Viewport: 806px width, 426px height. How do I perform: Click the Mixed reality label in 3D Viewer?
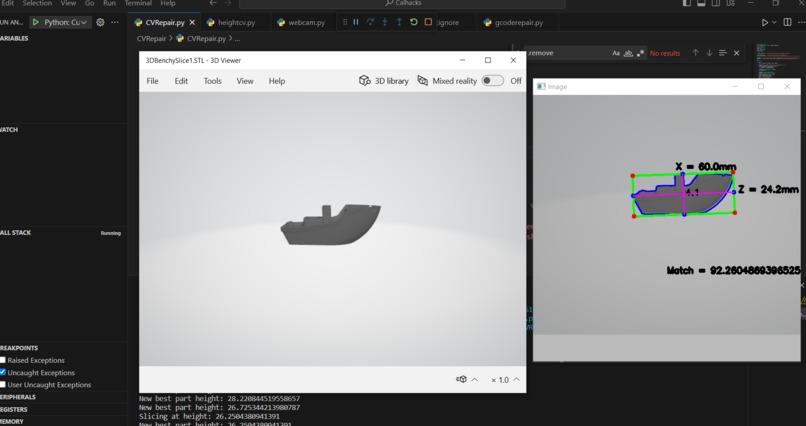454,81
